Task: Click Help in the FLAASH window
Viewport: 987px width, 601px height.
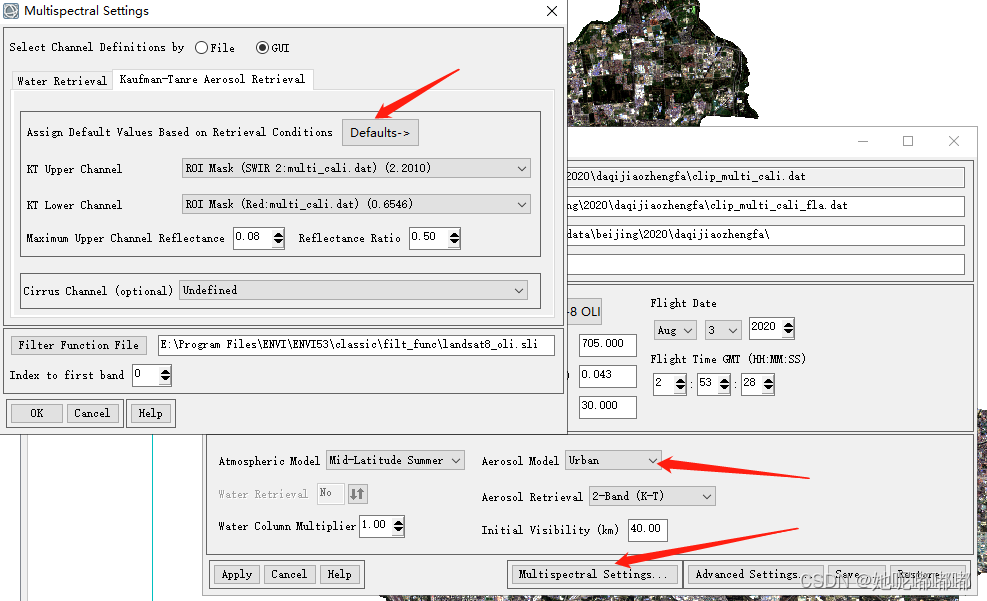Action: pos(340,575)
